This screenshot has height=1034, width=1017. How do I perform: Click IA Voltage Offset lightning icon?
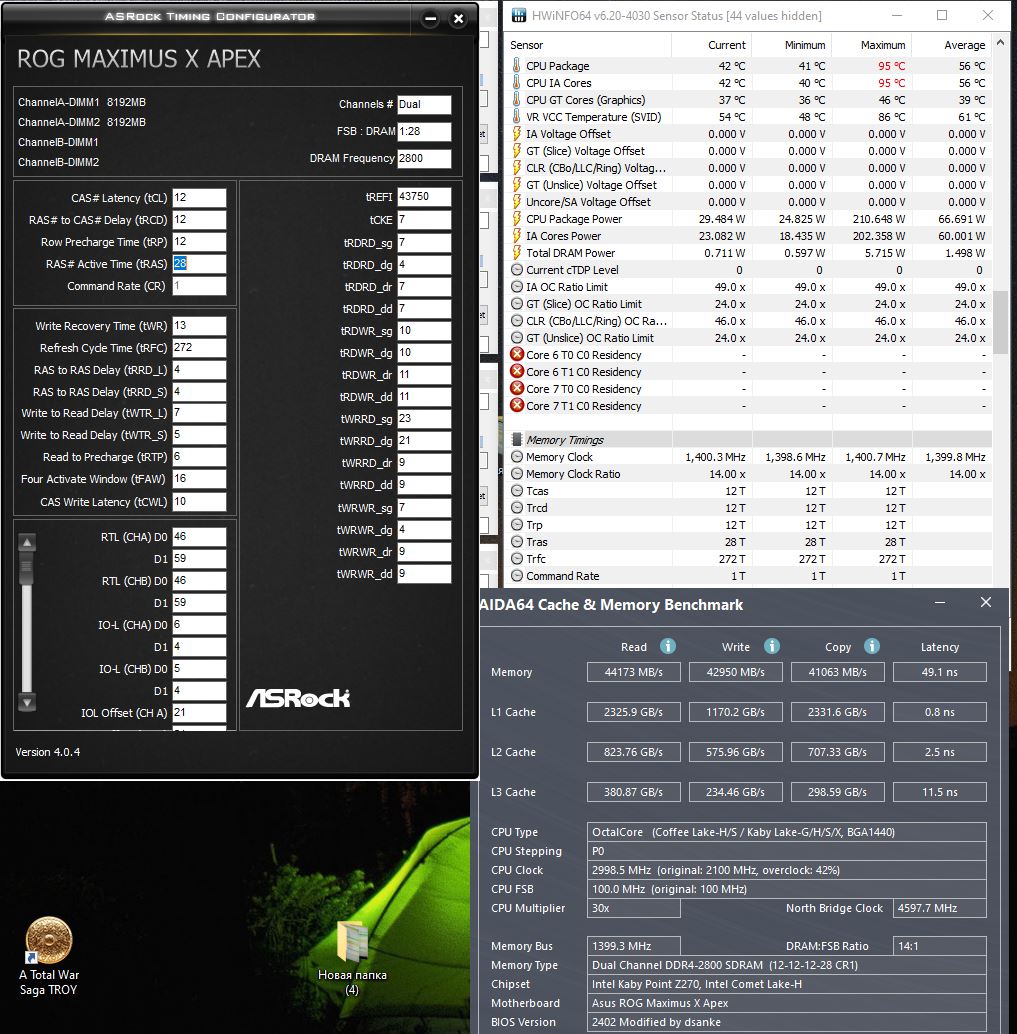pos(516,134)
